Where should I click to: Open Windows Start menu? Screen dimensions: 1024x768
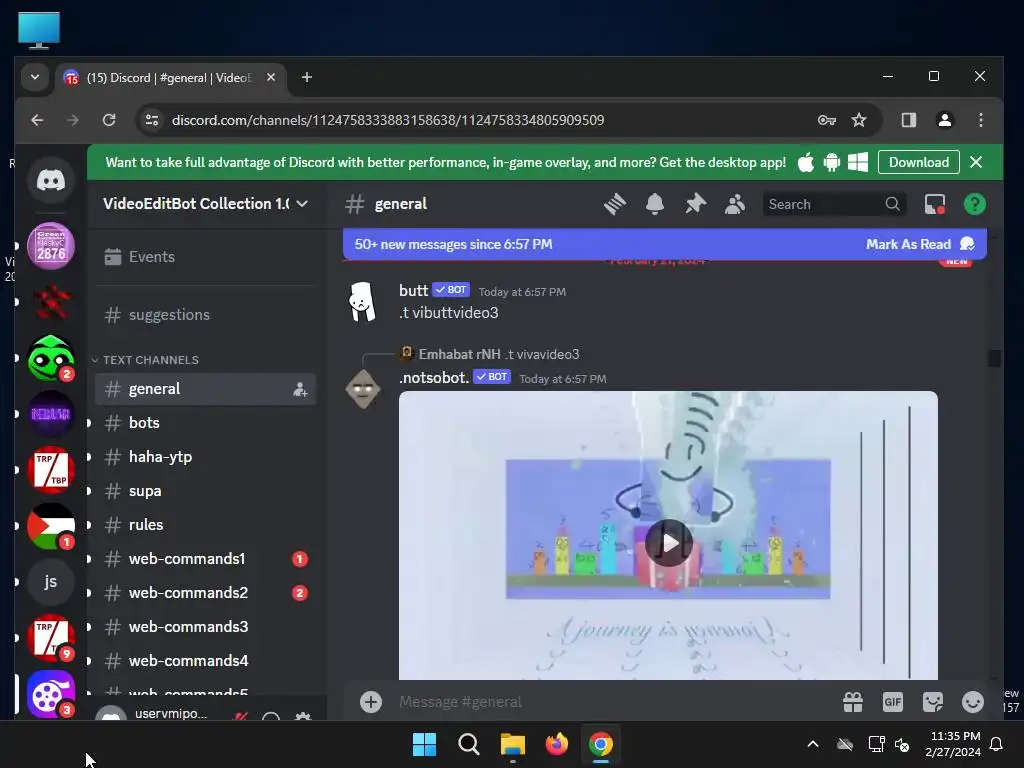(424, 744)
